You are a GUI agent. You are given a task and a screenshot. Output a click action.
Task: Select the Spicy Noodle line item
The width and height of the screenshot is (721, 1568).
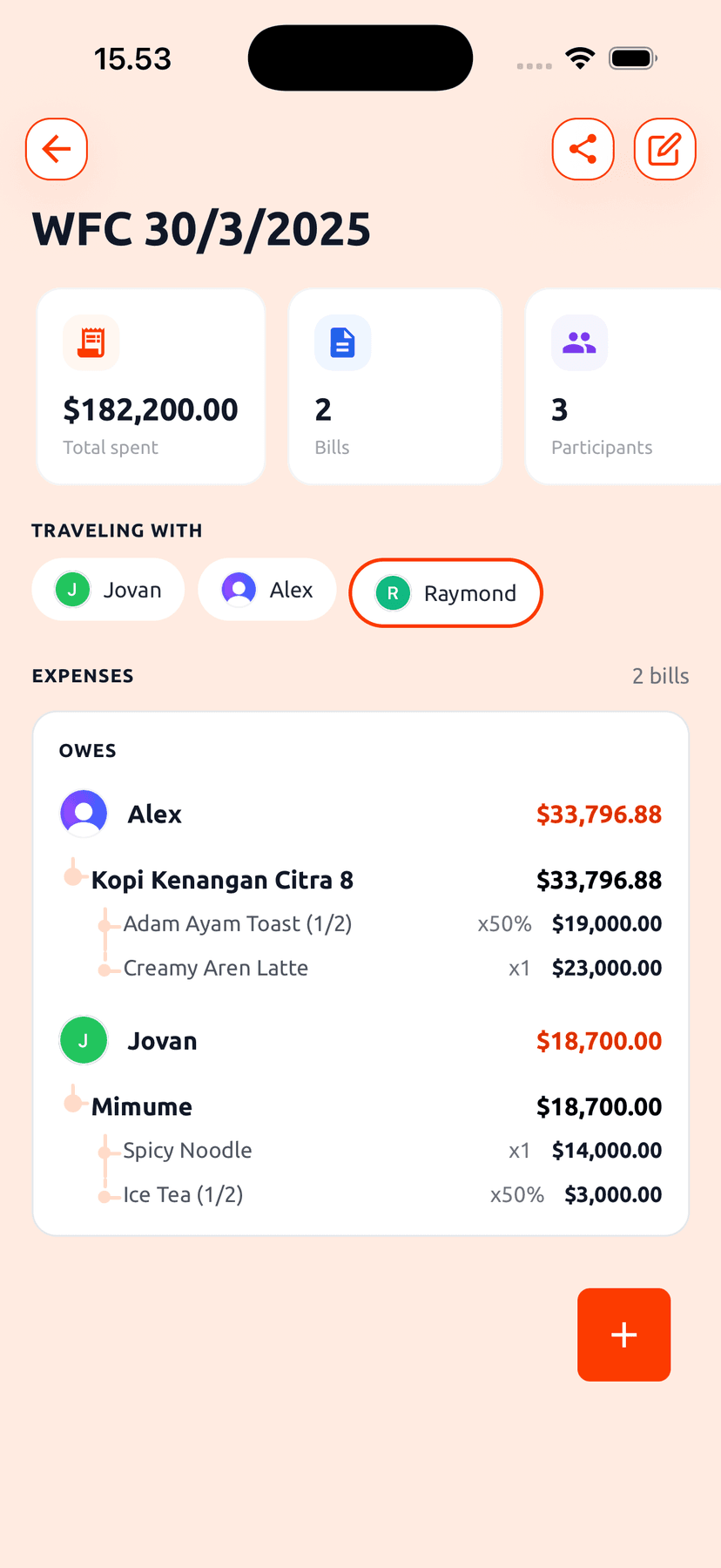pyautogui.click(x=186, y=1150)
